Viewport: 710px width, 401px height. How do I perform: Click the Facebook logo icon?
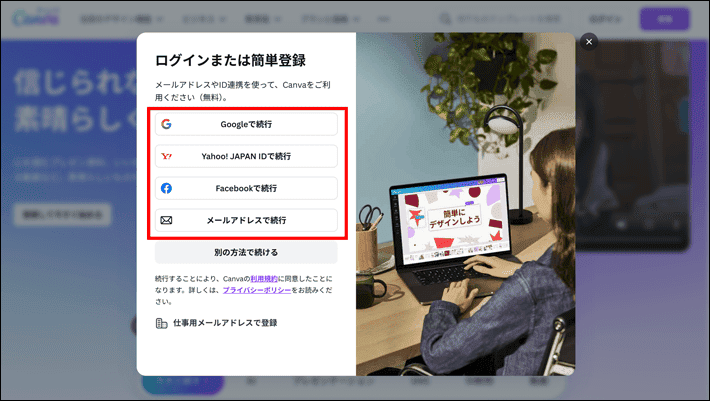tap(166, 188)
